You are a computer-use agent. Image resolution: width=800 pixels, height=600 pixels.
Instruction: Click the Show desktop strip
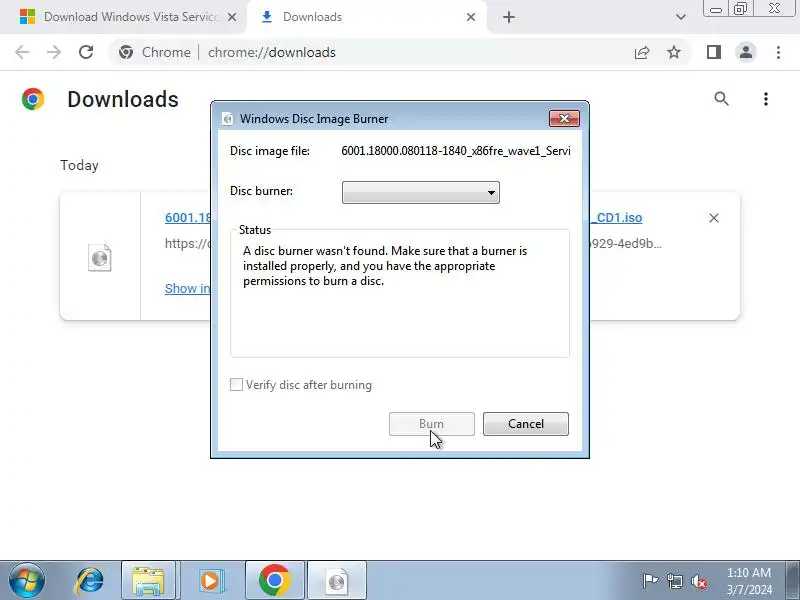pyautogui.click(x=793, y=581)
